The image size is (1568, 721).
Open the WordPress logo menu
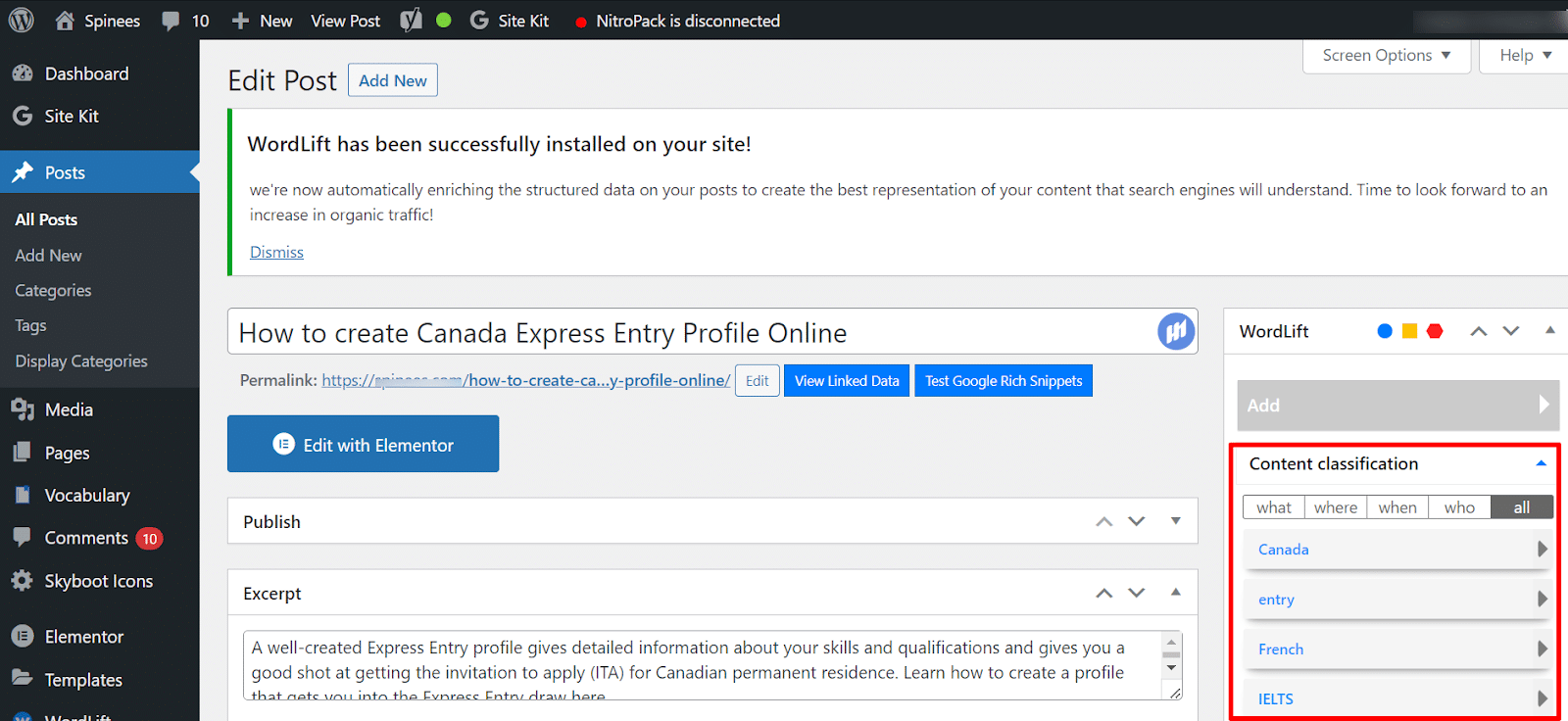pyautogui.click(x=21, y=20)
